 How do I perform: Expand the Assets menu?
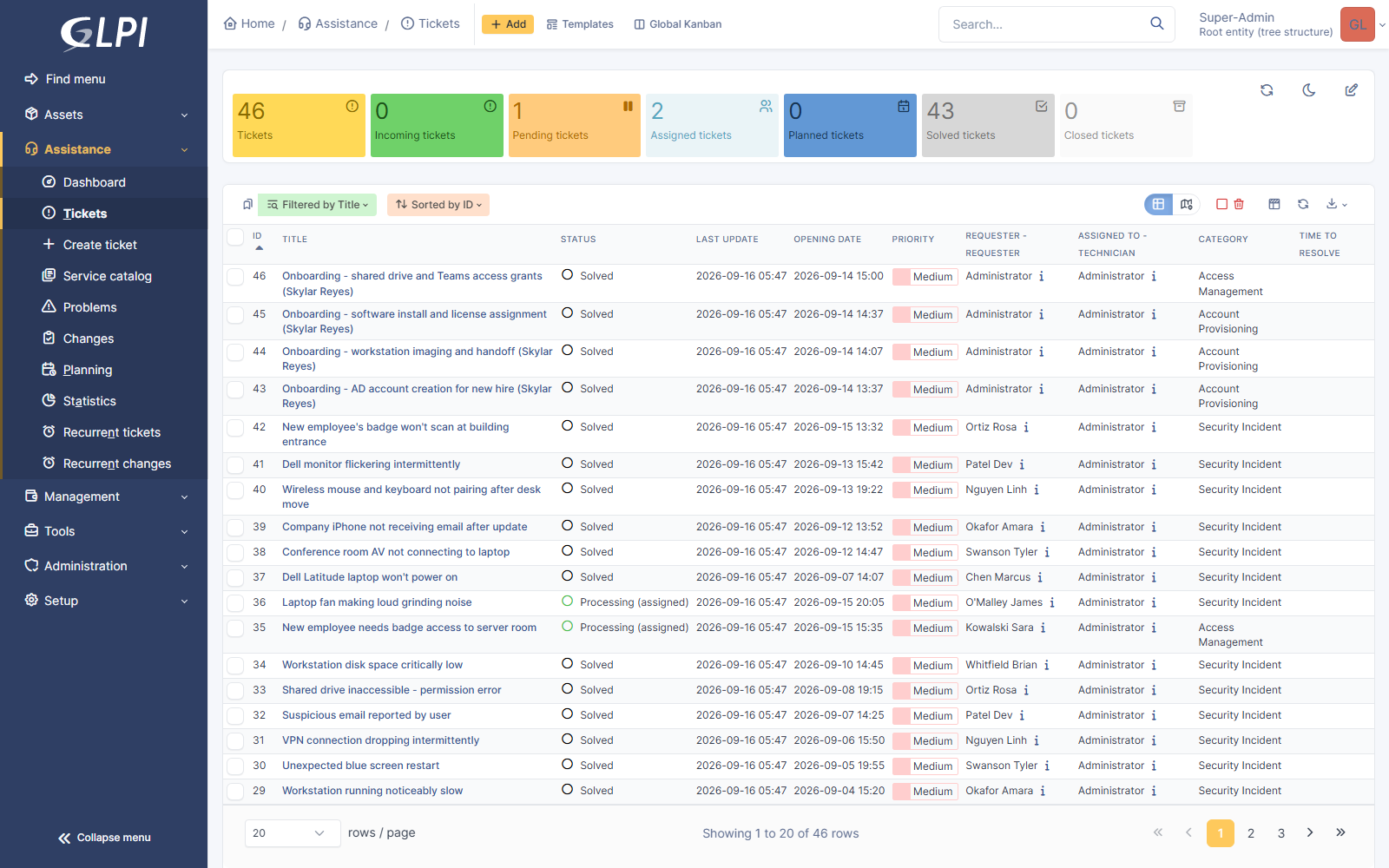[104, 115]
